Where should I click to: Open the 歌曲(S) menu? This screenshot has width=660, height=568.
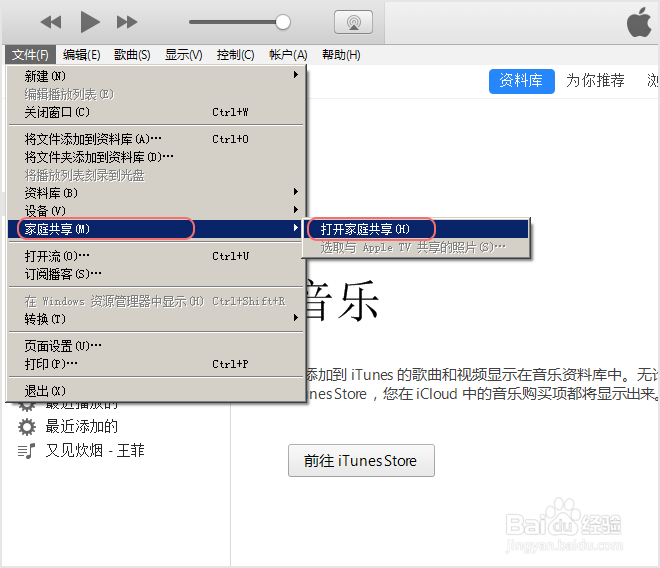click(x=132, y=55)
